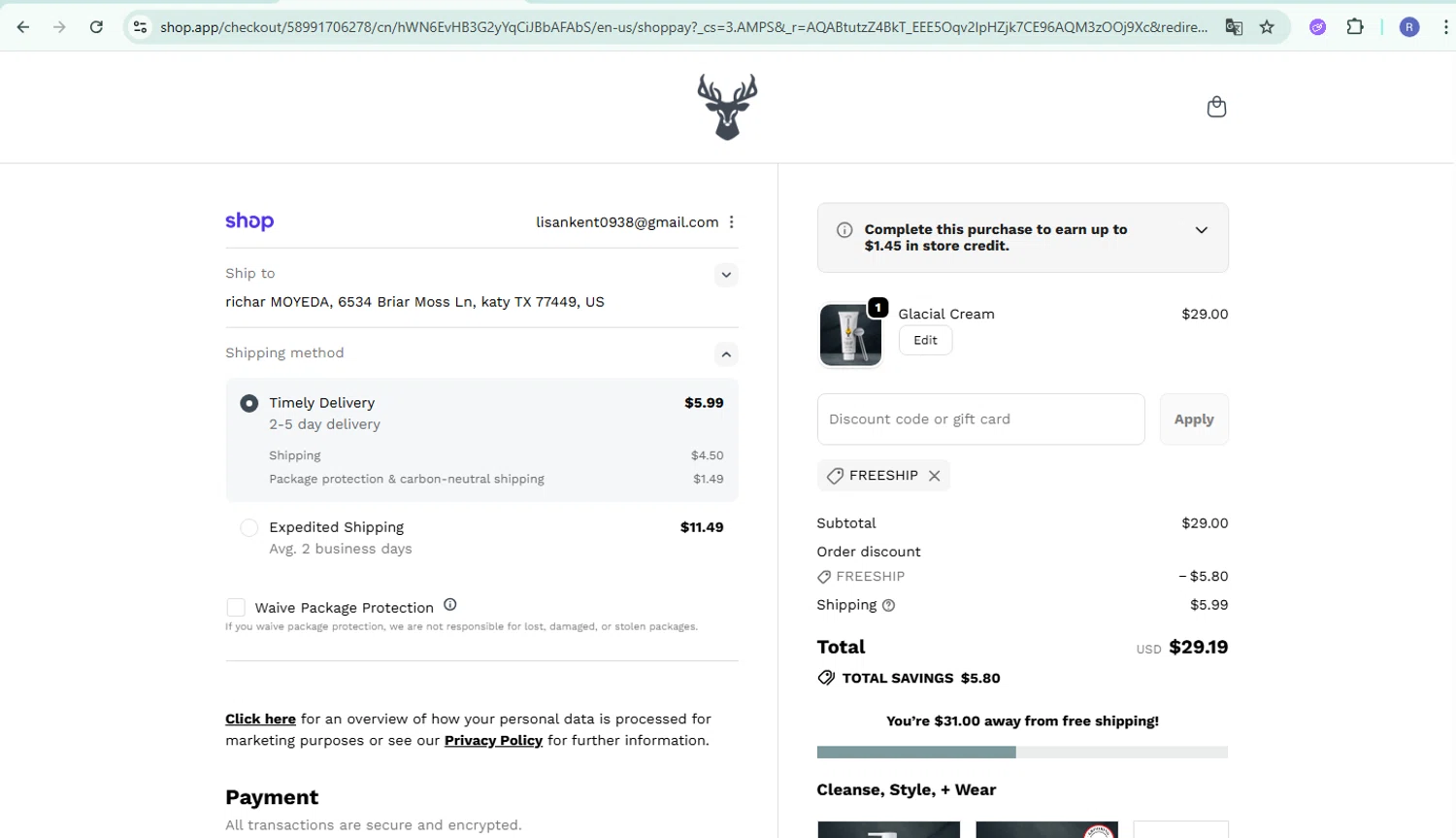The image size is (1456, 838).
Task: Click the Payment heading
Action: click(x=272, y=797)
